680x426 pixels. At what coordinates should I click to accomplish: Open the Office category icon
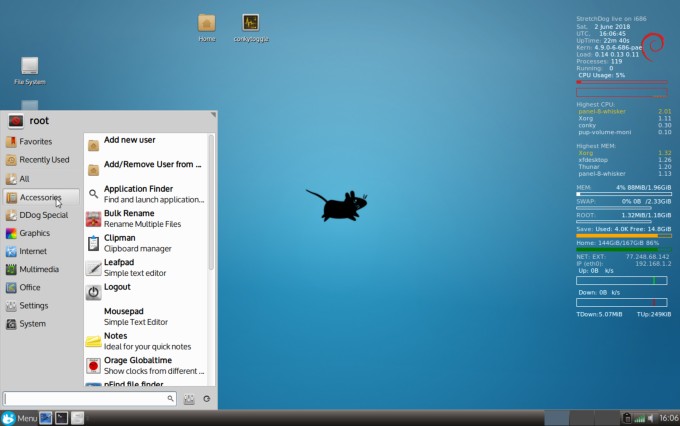pyautogui.click(x=11, y=288)
